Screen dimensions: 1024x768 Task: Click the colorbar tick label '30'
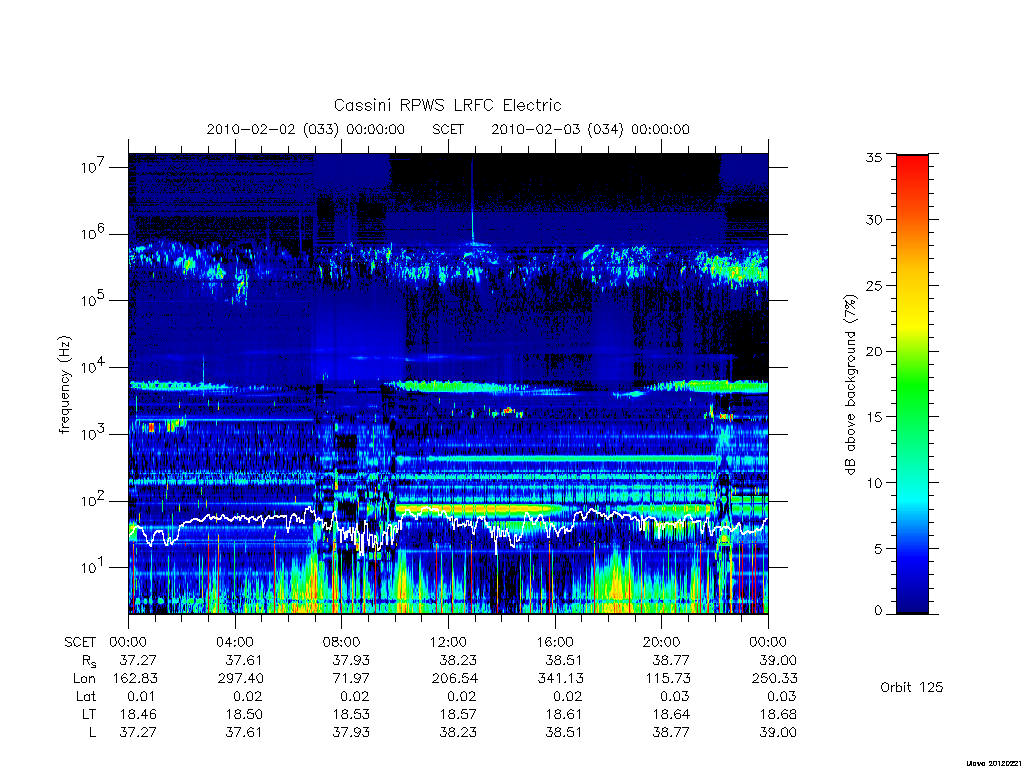coord(874,219)
